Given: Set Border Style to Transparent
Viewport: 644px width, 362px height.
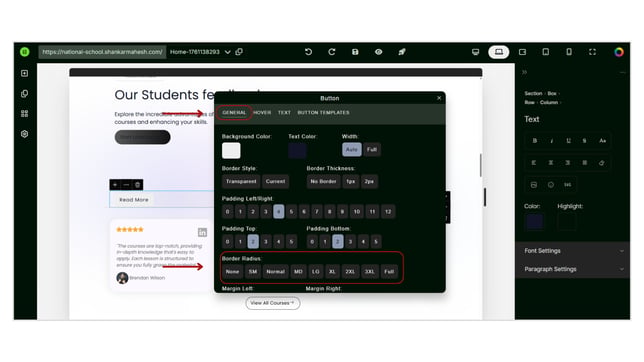Looking at the screenshot, I should point(241,181).
